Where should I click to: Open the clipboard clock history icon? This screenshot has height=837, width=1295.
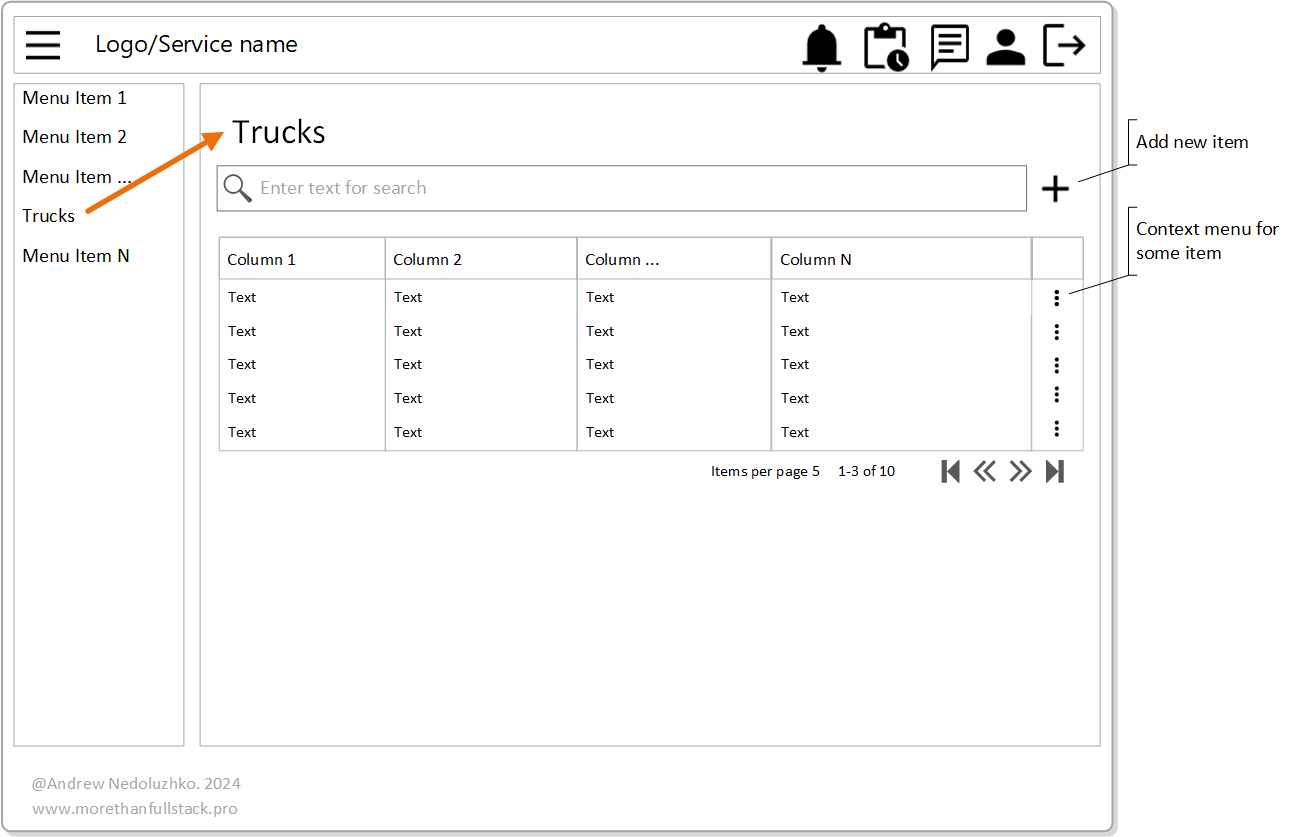coord(886,47)
